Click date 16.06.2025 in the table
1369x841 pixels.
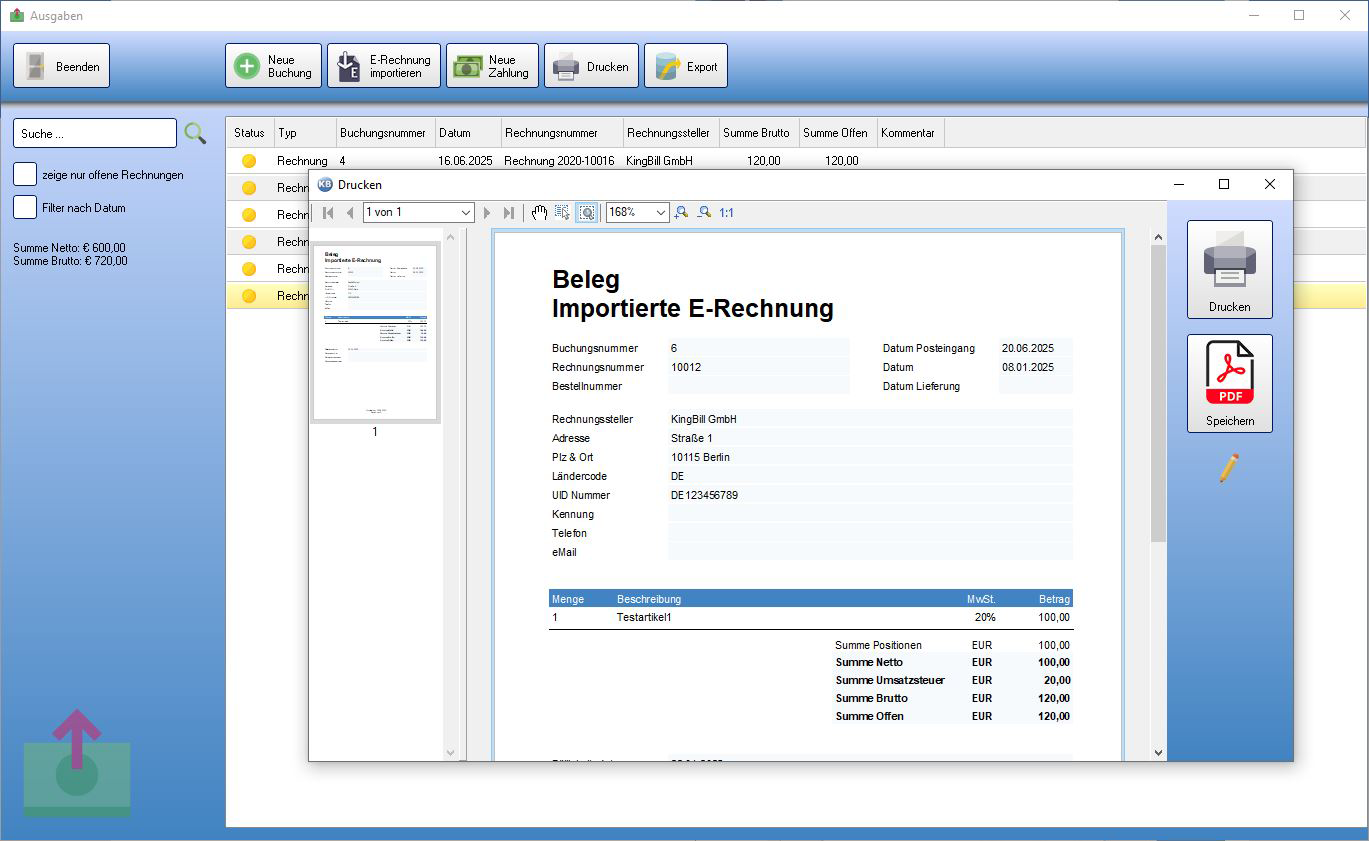click(x=465, y=161)
